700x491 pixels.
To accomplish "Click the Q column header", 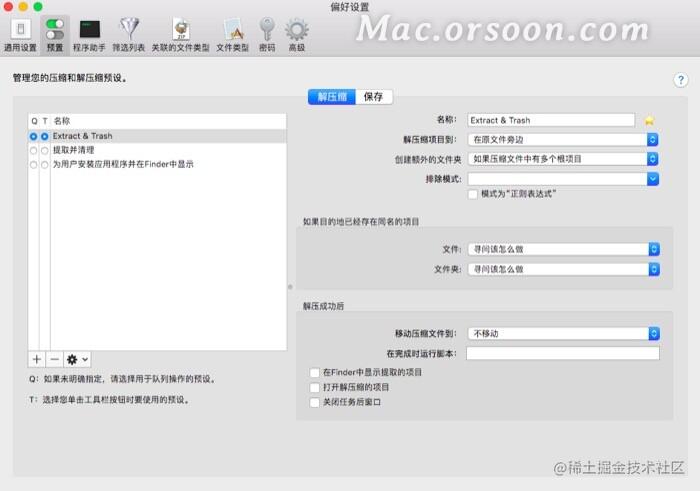I will tap(34, 121).
